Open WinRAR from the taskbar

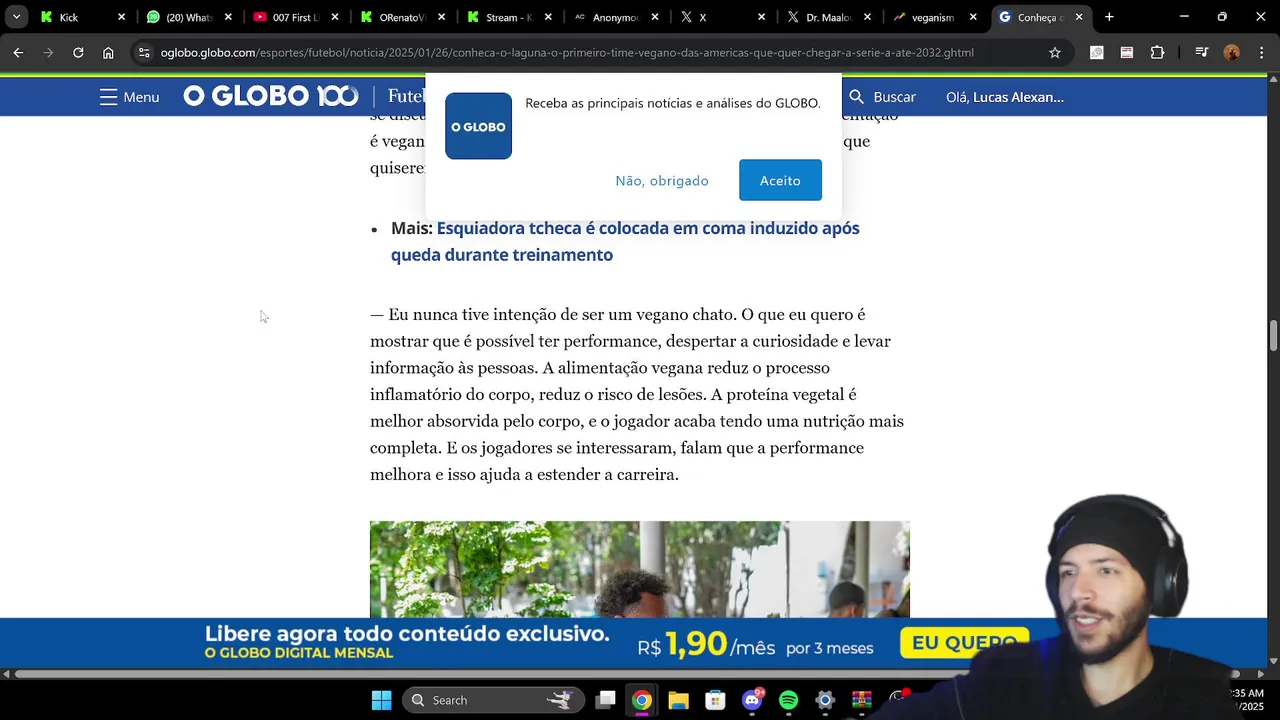pos(862,700)
